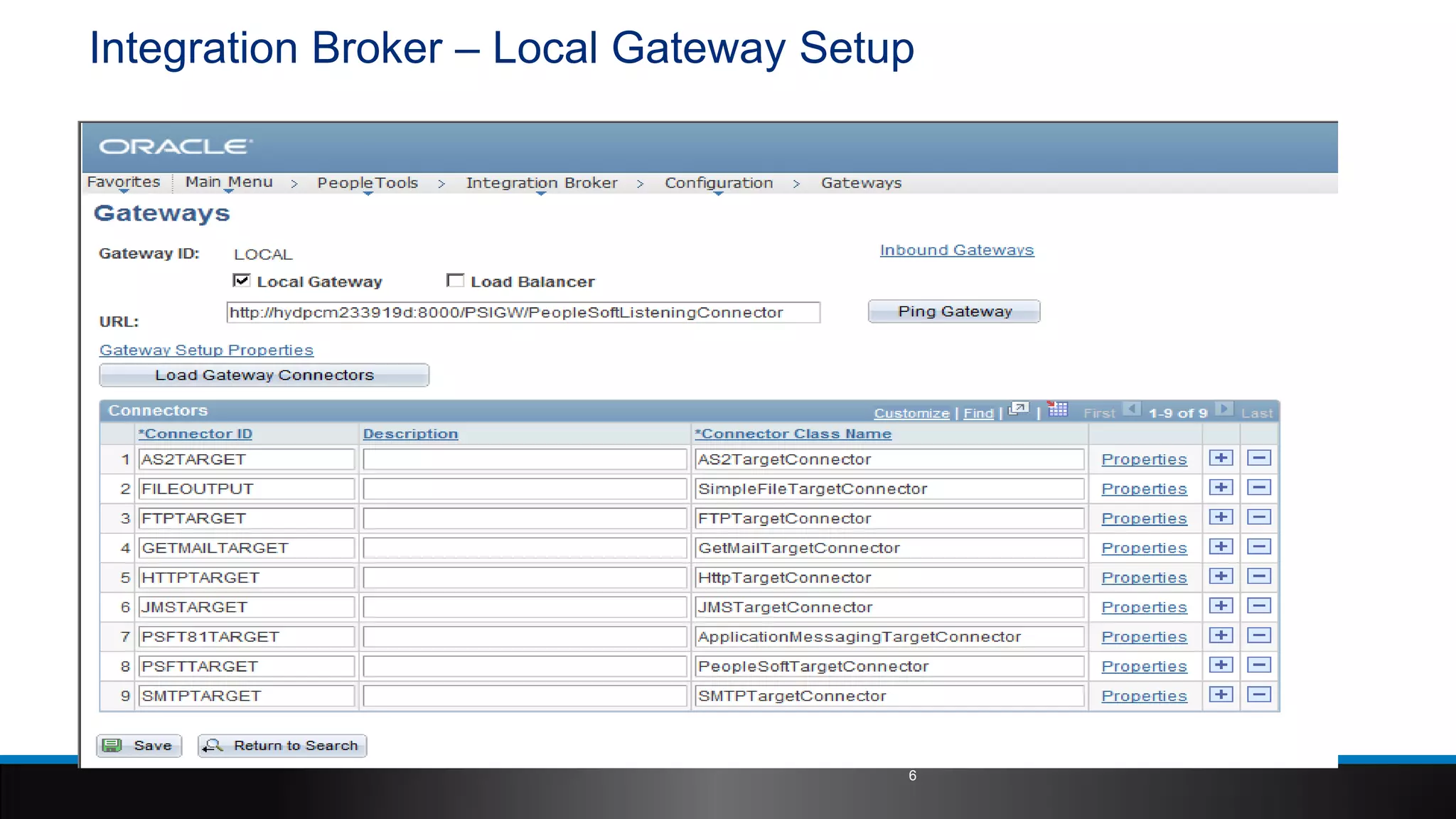Open Properties for JMSTARGET
The height and width of the screenshot is (819, 1456).
click(x=1144, y=607)
